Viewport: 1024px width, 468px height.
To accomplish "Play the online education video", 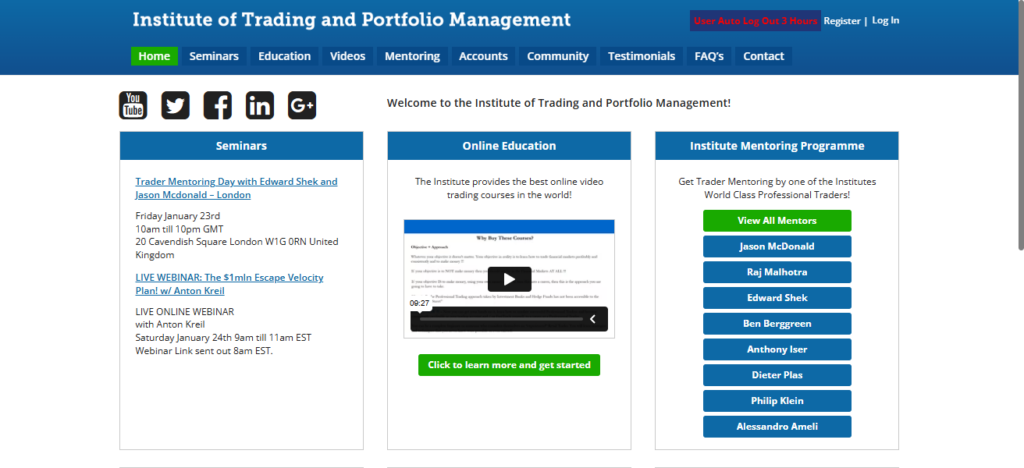I will point(509,280).
